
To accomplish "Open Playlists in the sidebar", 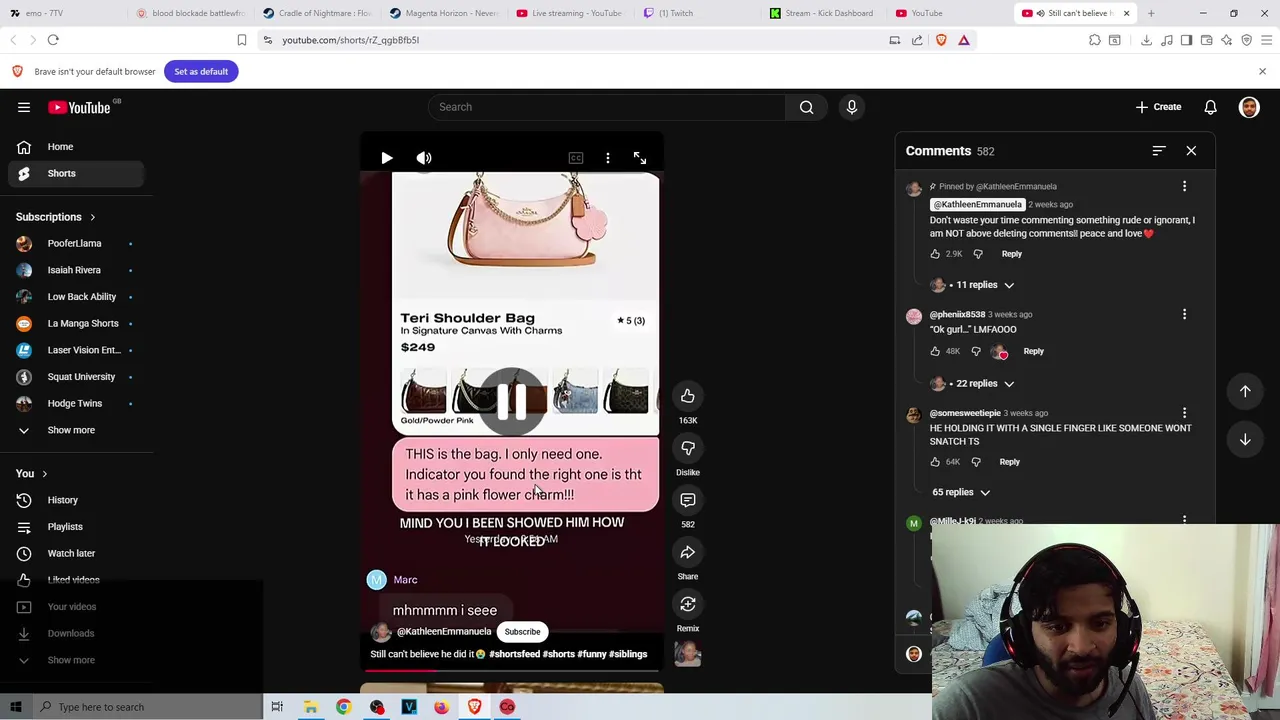I will pos(77,527).
